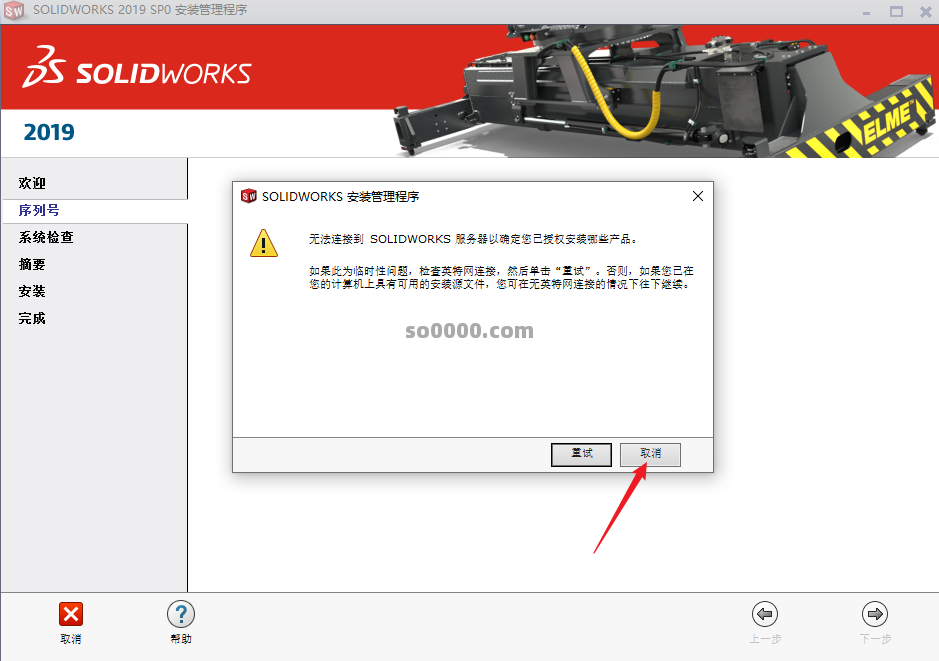Click the yellow warning triangle icon in the dialog
939x661 pixels.
pyautogui.click(x=263, y=243)
